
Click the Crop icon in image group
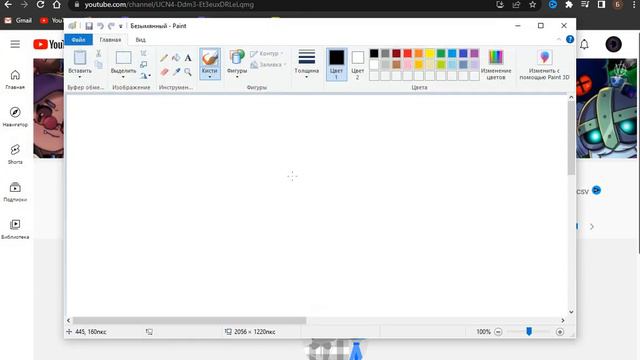[x=144, y=53]
